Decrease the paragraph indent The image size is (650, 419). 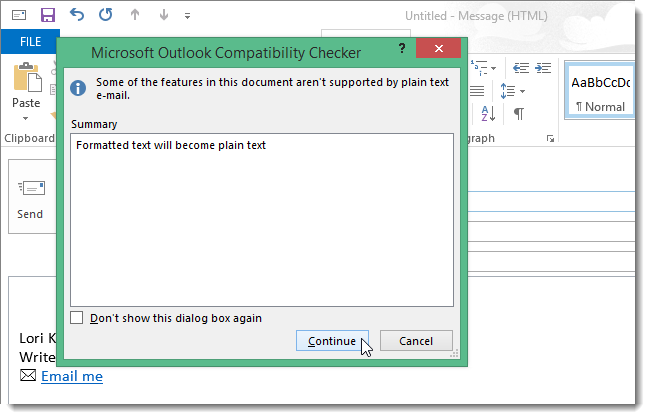[521, 68]
